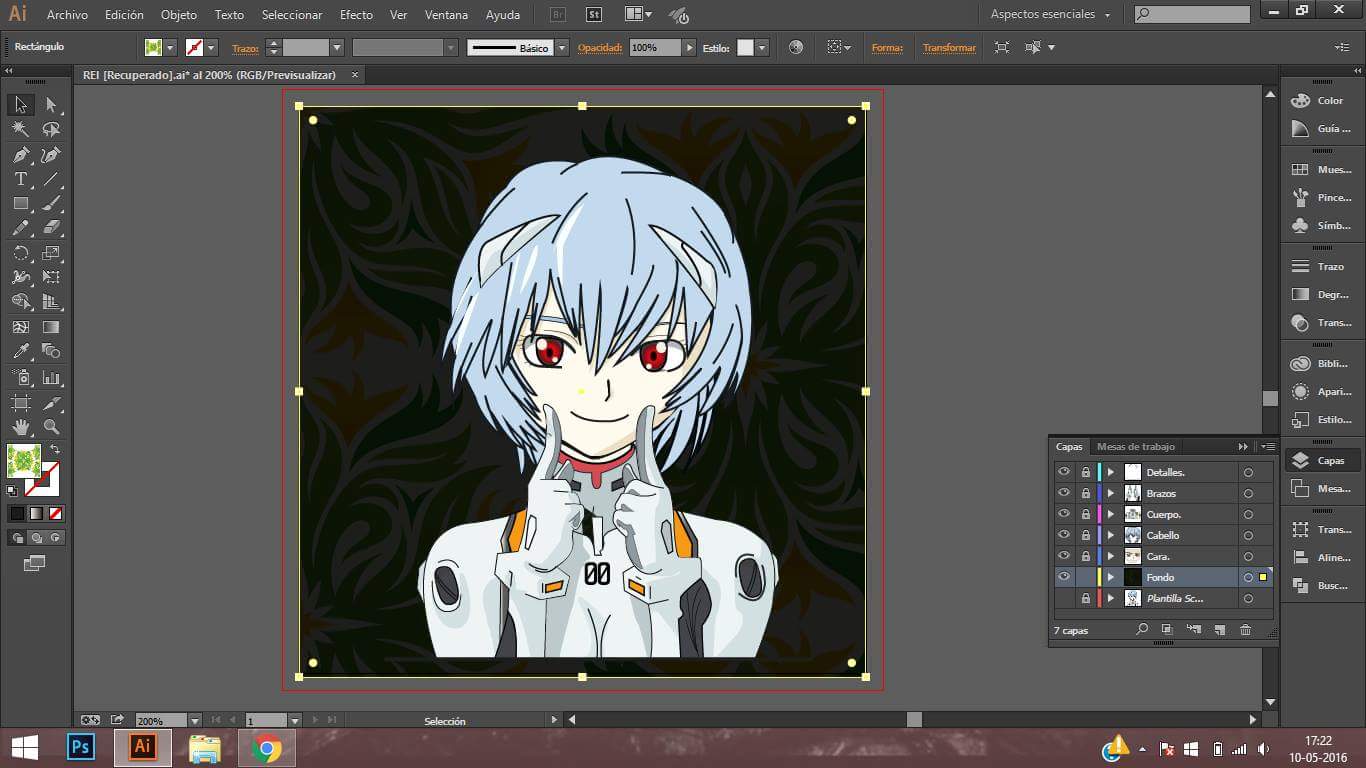Select the Pen tool
The width and height of the screenshot is (1366, 768).
click(21, 154)
